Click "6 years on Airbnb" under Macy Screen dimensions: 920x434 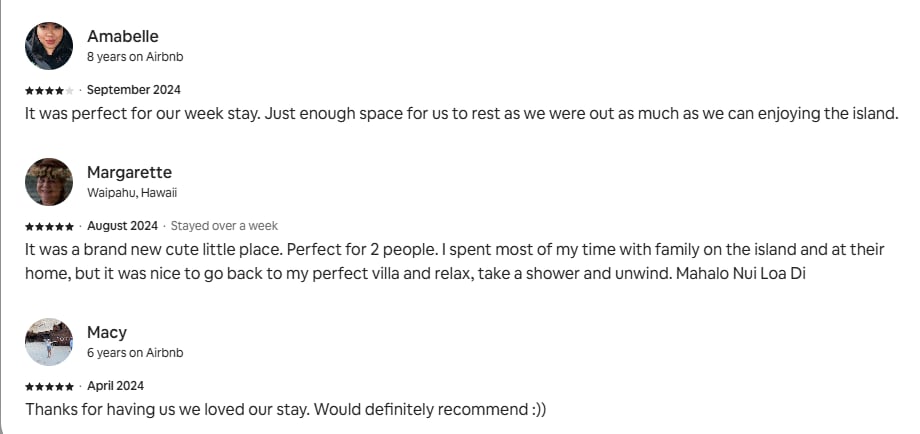135,353
